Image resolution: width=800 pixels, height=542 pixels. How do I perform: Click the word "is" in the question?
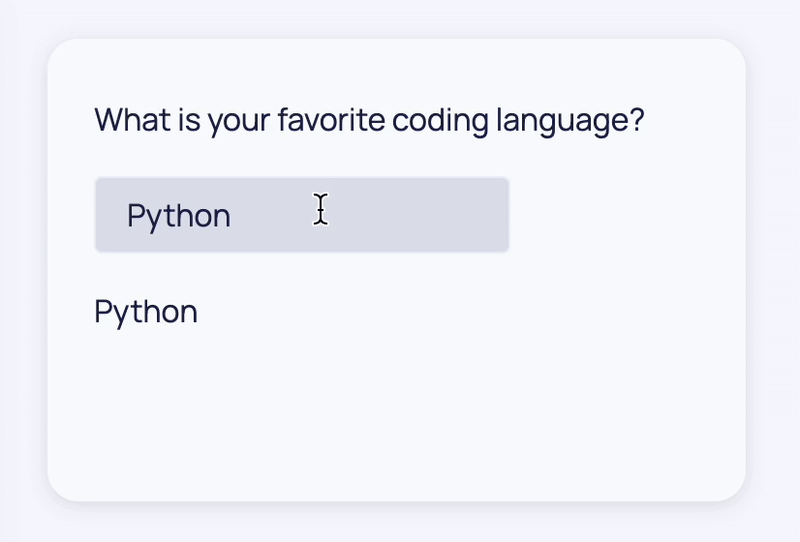coord(189,120)
